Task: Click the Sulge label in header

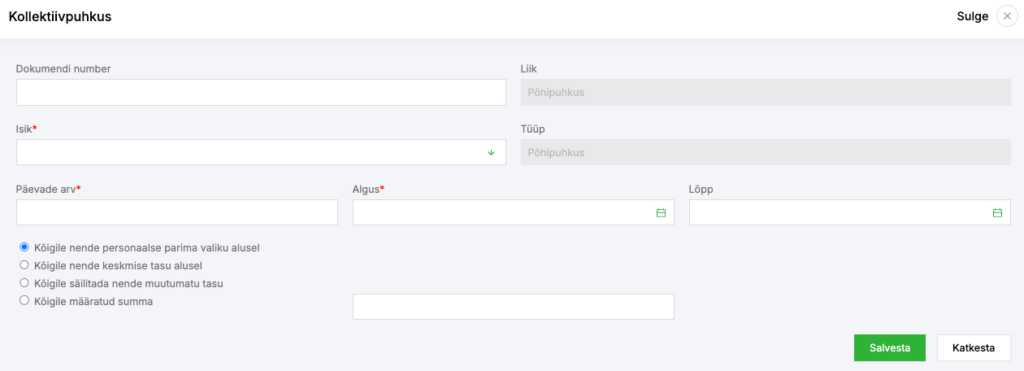Action: (x=972, y=17)
